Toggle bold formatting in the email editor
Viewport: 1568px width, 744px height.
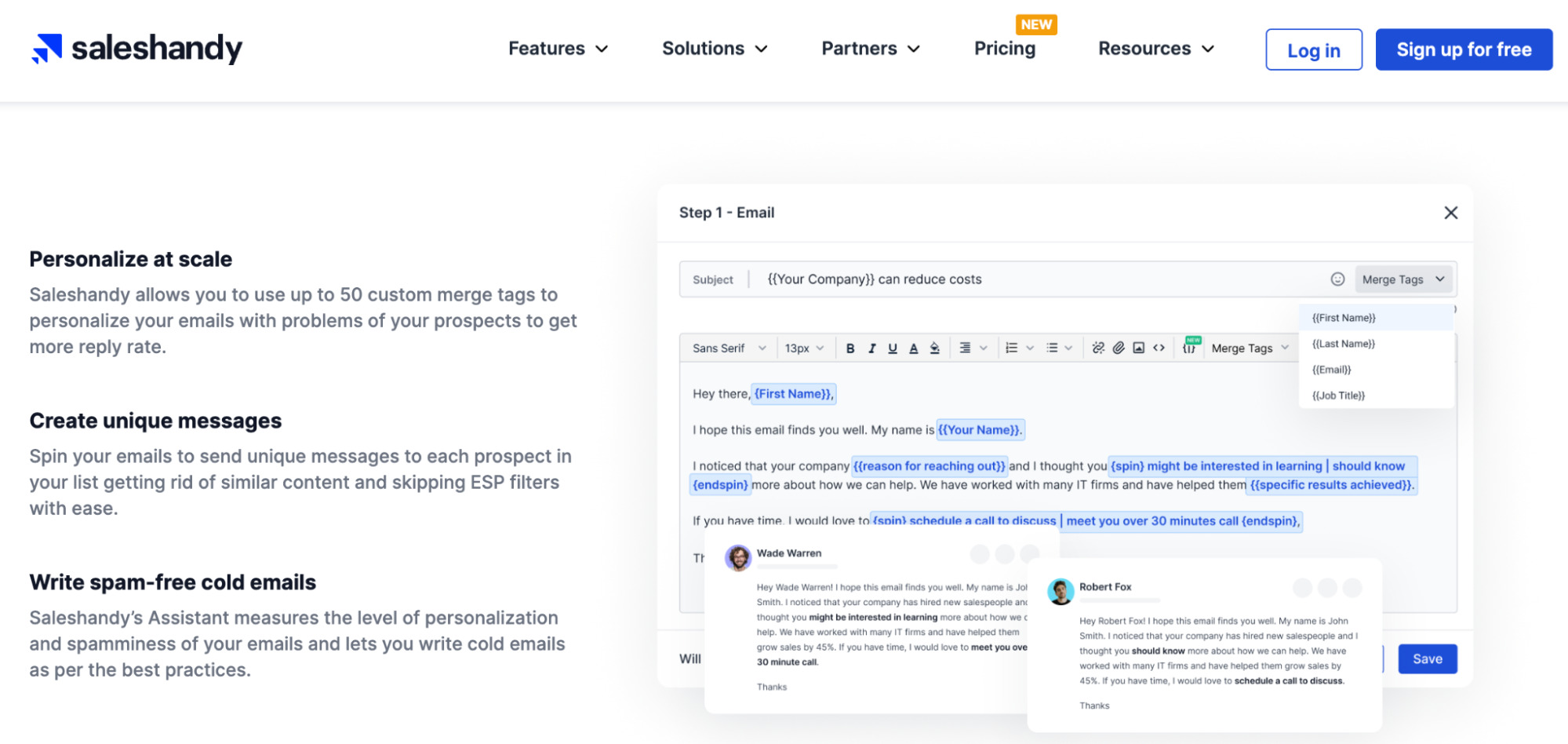850,348
